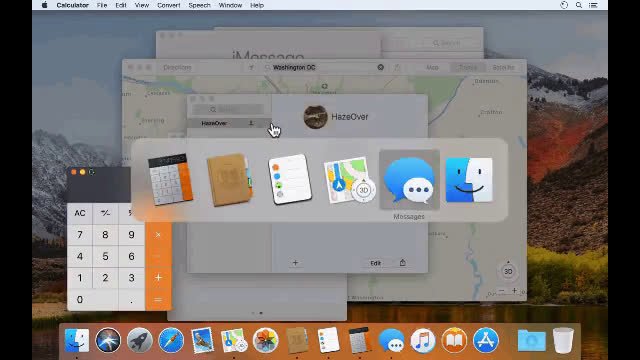Open Downloads folder in the Dock
This screenshot has height=360, width=640.
(x=531, y=341)
